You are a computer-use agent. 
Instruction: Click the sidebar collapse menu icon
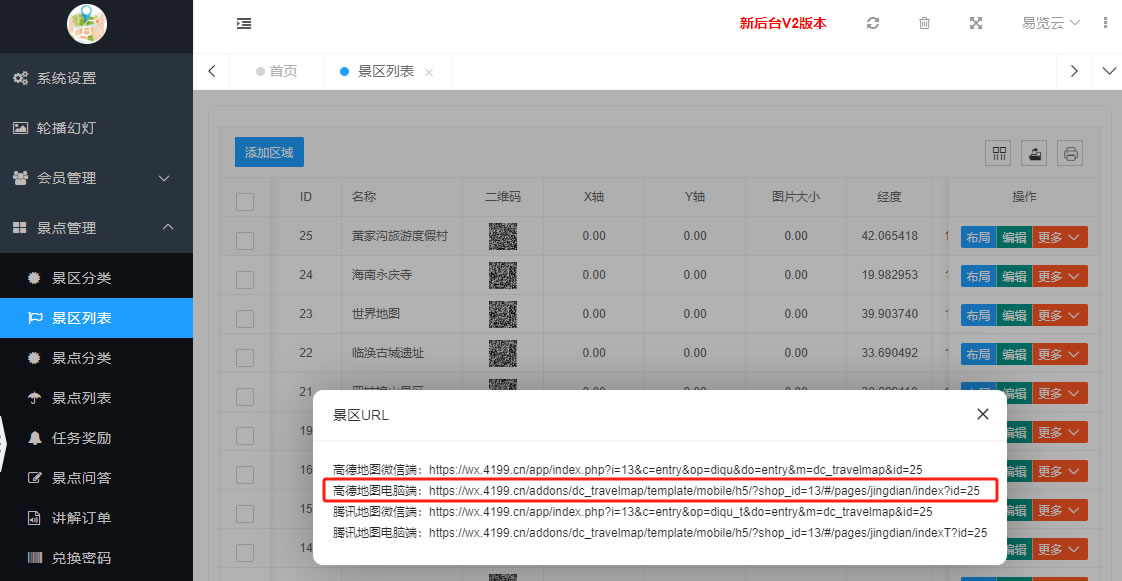click(x=244, y=24)
